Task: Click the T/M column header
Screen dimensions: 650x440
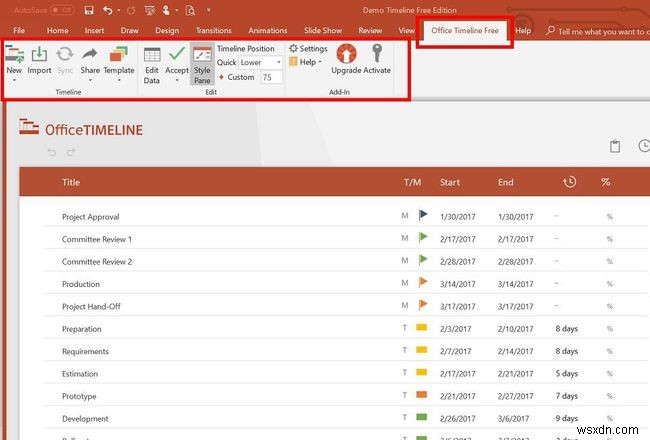Action: click(x=412, y=182)
